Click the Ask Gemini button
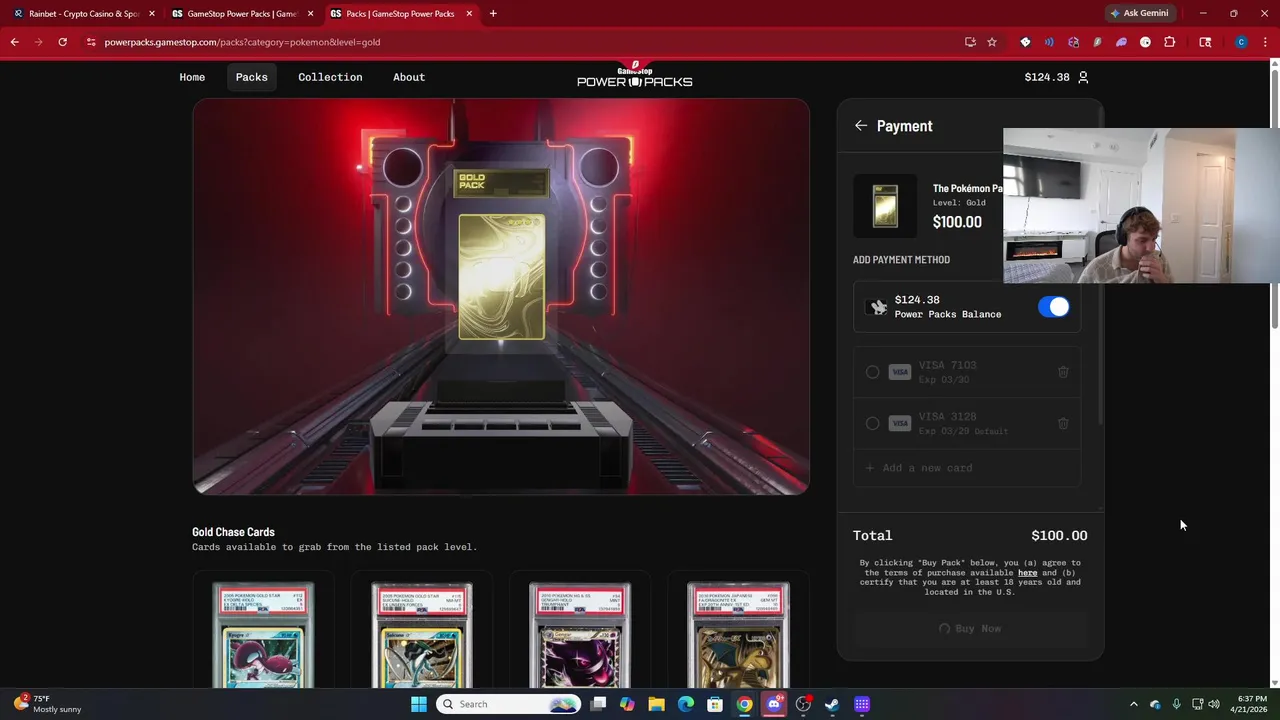1280x720 pixels. tap(1138, 13)
